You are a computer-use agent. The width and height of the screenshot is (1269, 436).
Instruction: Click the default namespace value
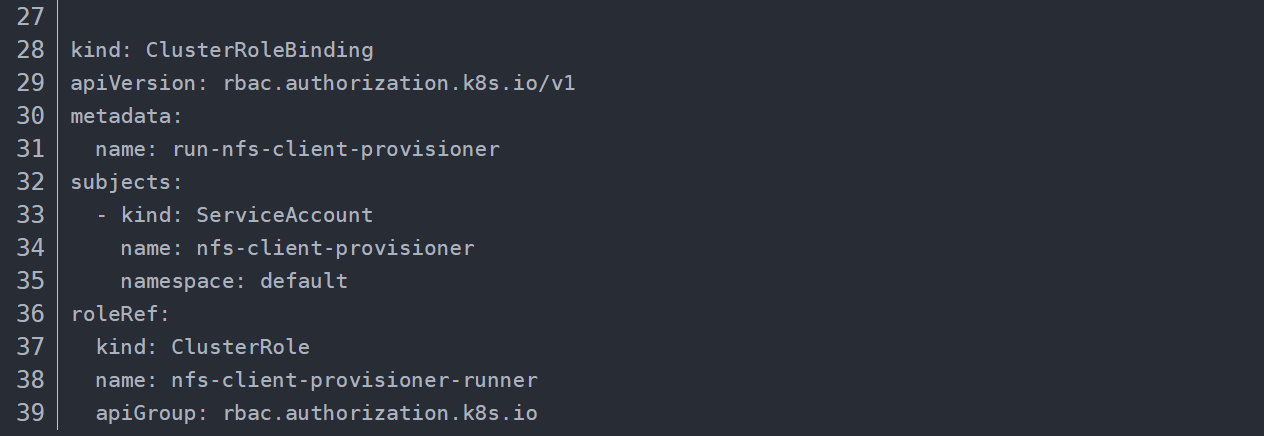coord(303,281)
